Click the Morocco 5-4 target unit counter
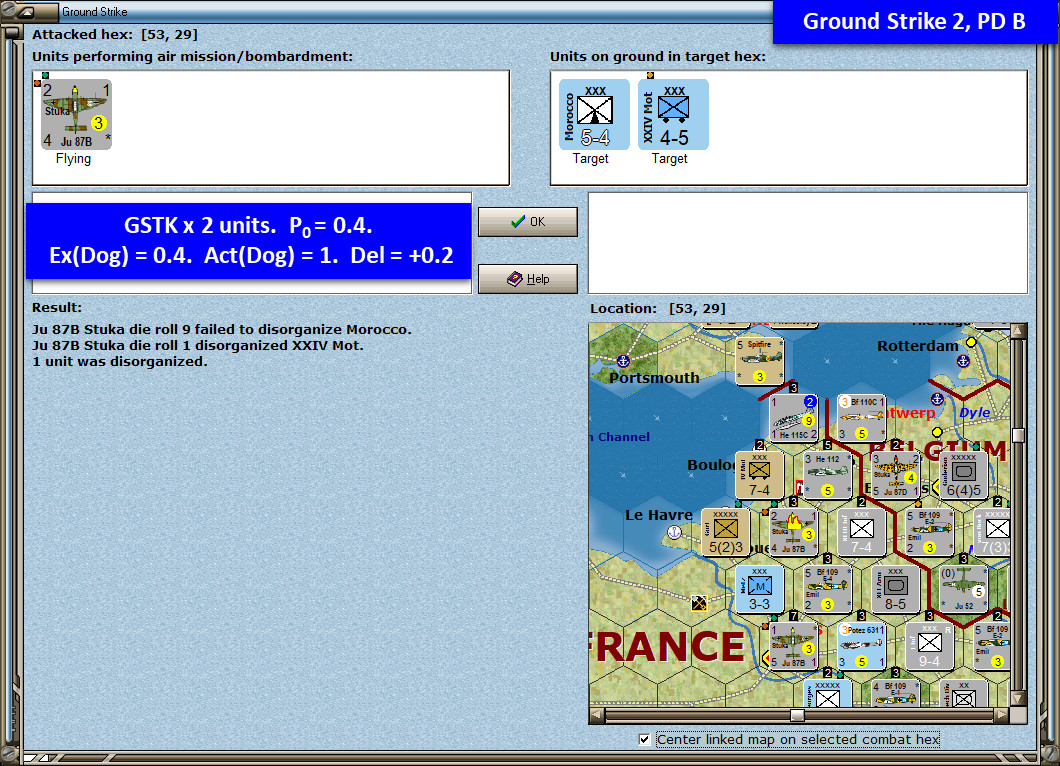Image resolution: width=1060 pixels, height=766 pixels. [592, 113]
